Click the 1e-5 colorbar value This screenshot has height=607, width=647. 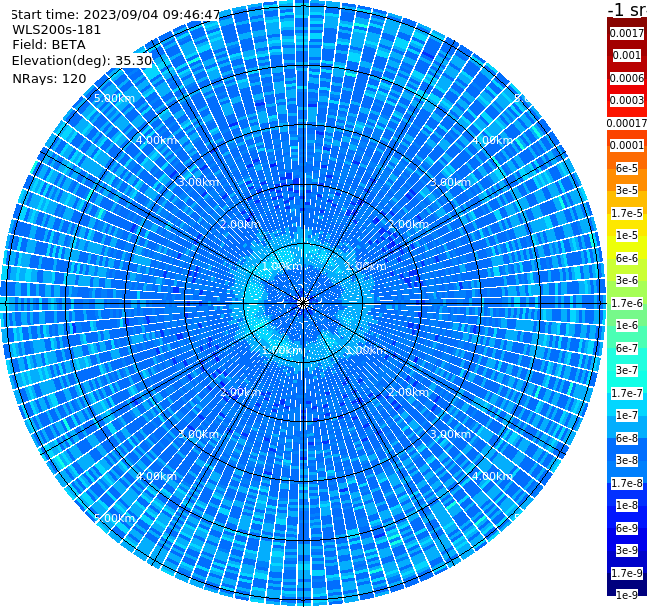(627, 235)
